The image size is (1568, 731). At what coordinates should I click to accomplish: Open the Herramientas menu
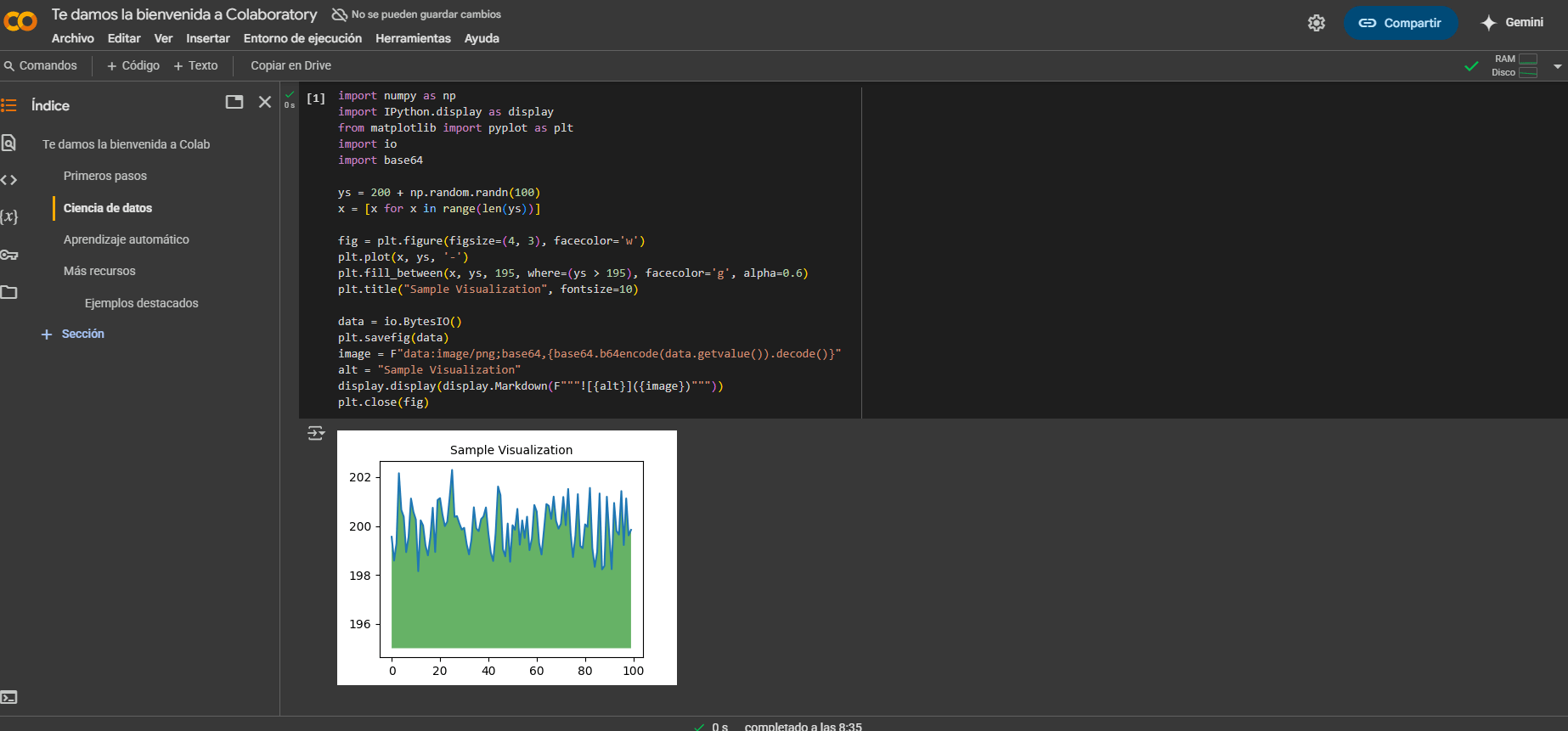point(413,38)
